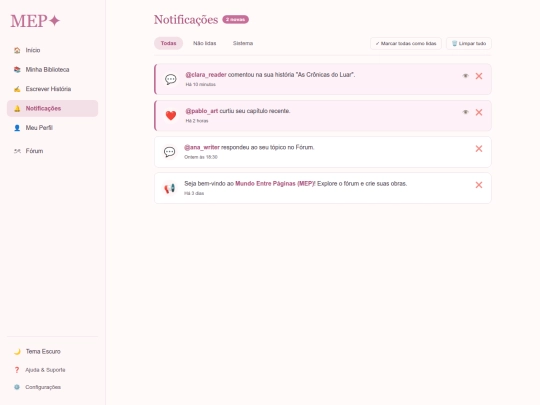The width and height of the screenshot is (540, 405).
Task: Click the moon icon beside Tema Escuro
Action: point(17,351)
